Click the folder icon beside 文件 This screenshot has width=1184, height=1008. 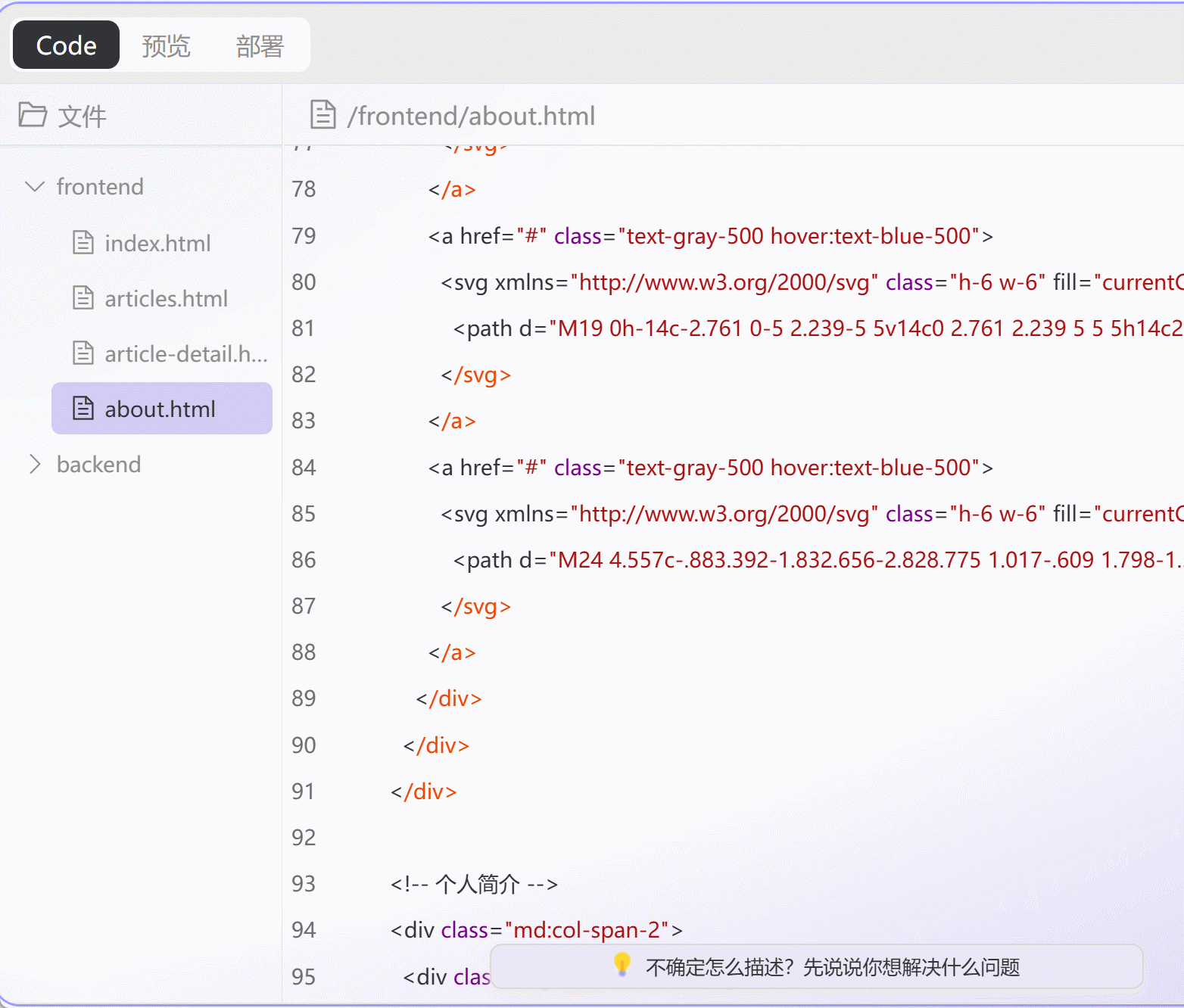coord(33,115)
